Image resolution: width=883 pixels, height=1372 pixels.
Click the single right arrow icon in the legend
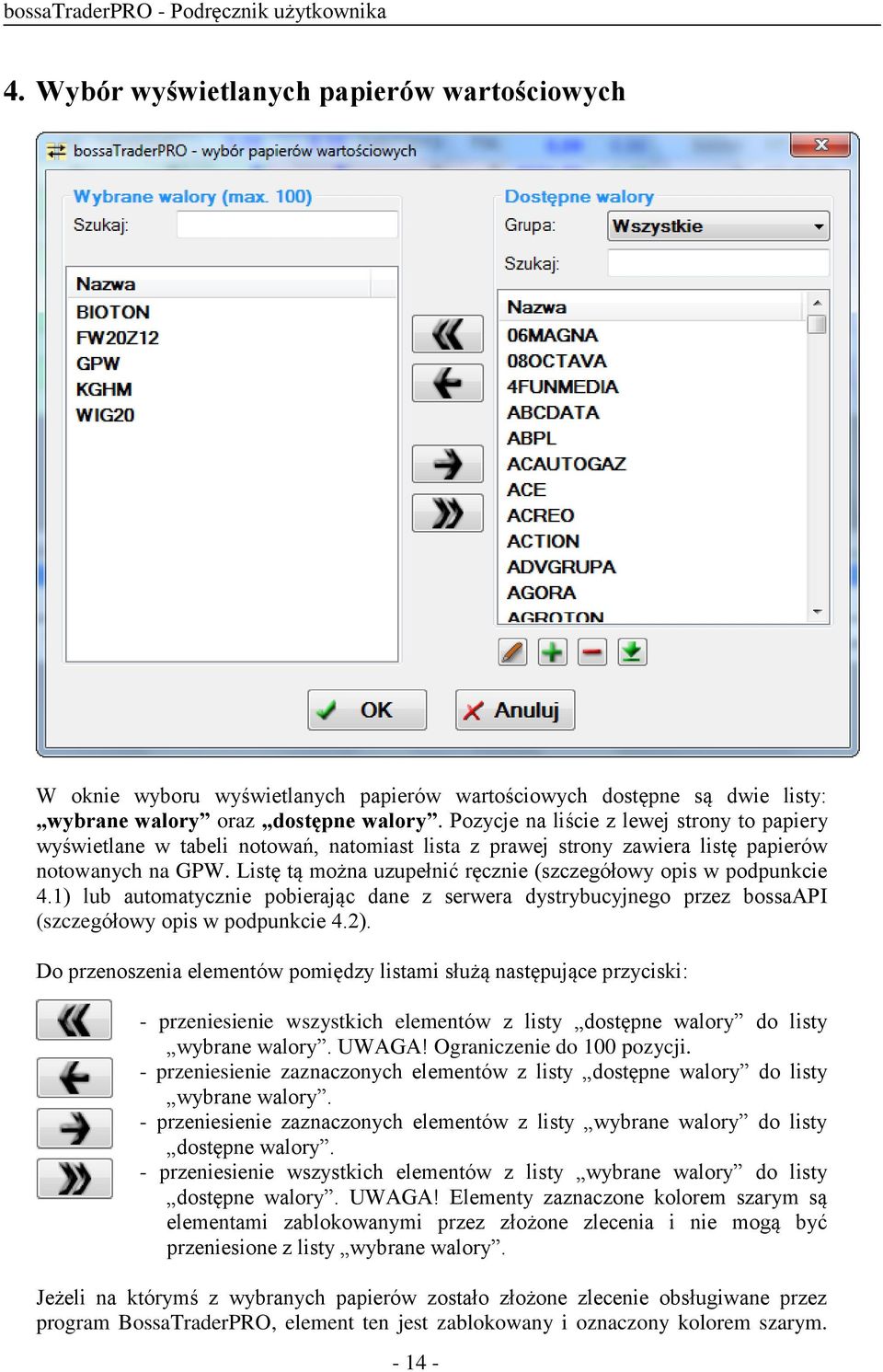(75, 1128)
